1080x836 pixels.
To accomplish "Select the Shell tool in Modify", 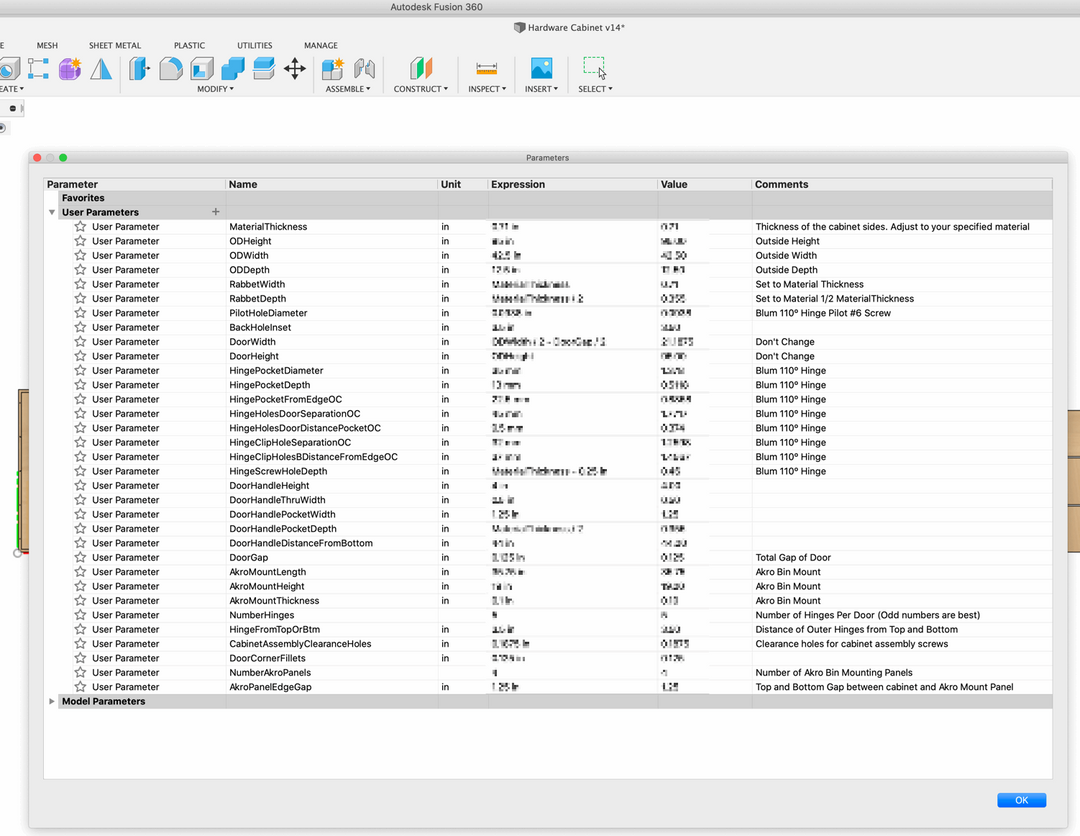I will (x=202, y=69).
